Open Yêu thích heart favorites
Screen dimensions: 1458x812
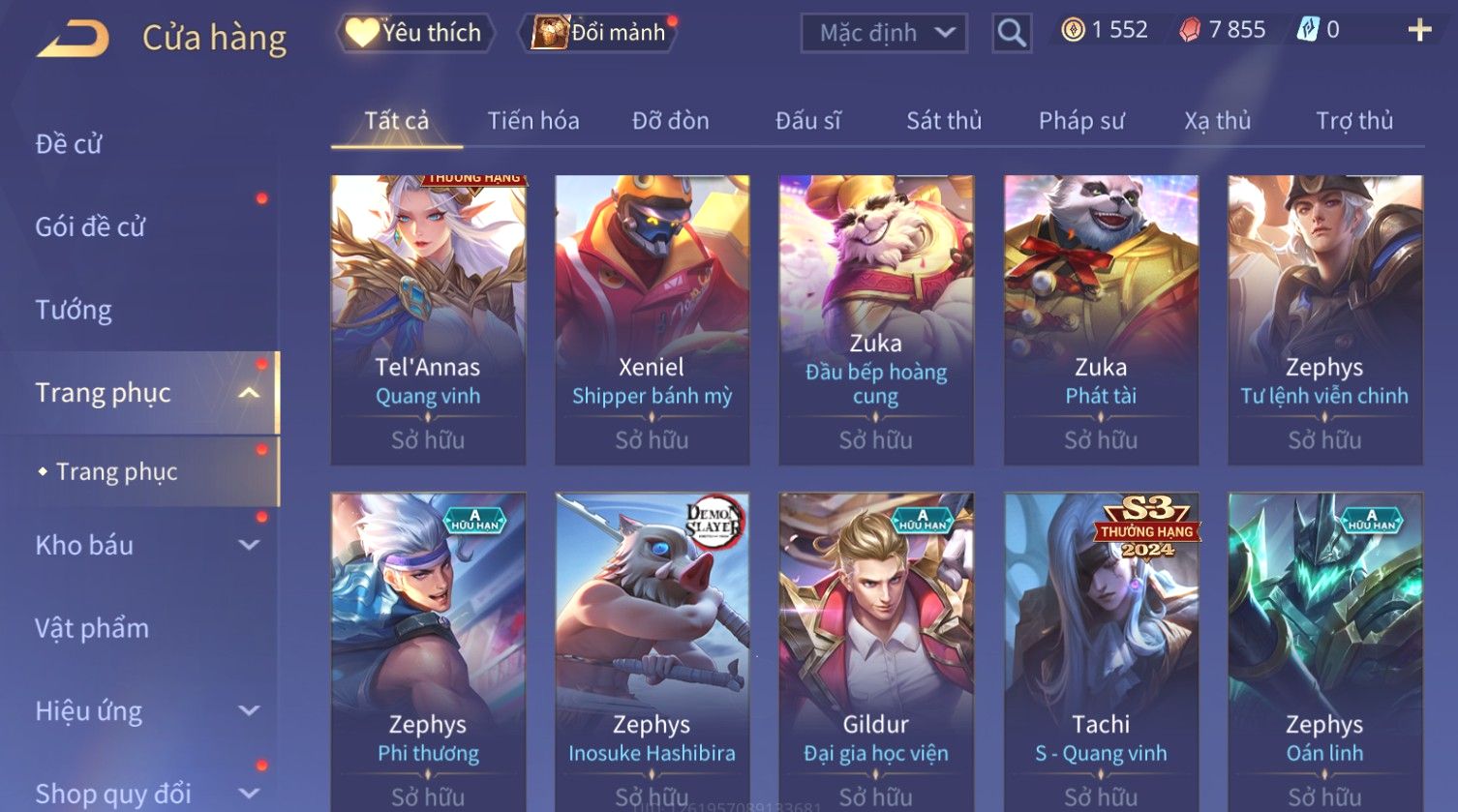click(415, 33)
